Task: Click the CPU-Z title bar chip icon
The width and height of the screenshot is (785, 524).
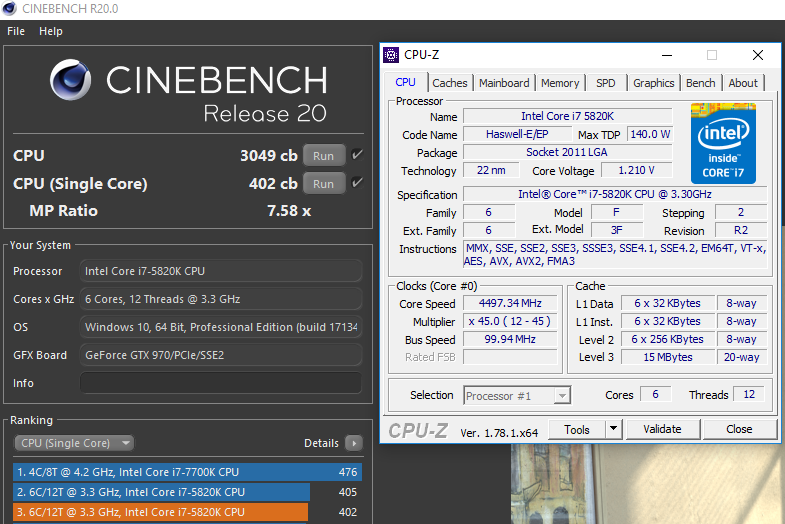Action: tap(391, 55)
